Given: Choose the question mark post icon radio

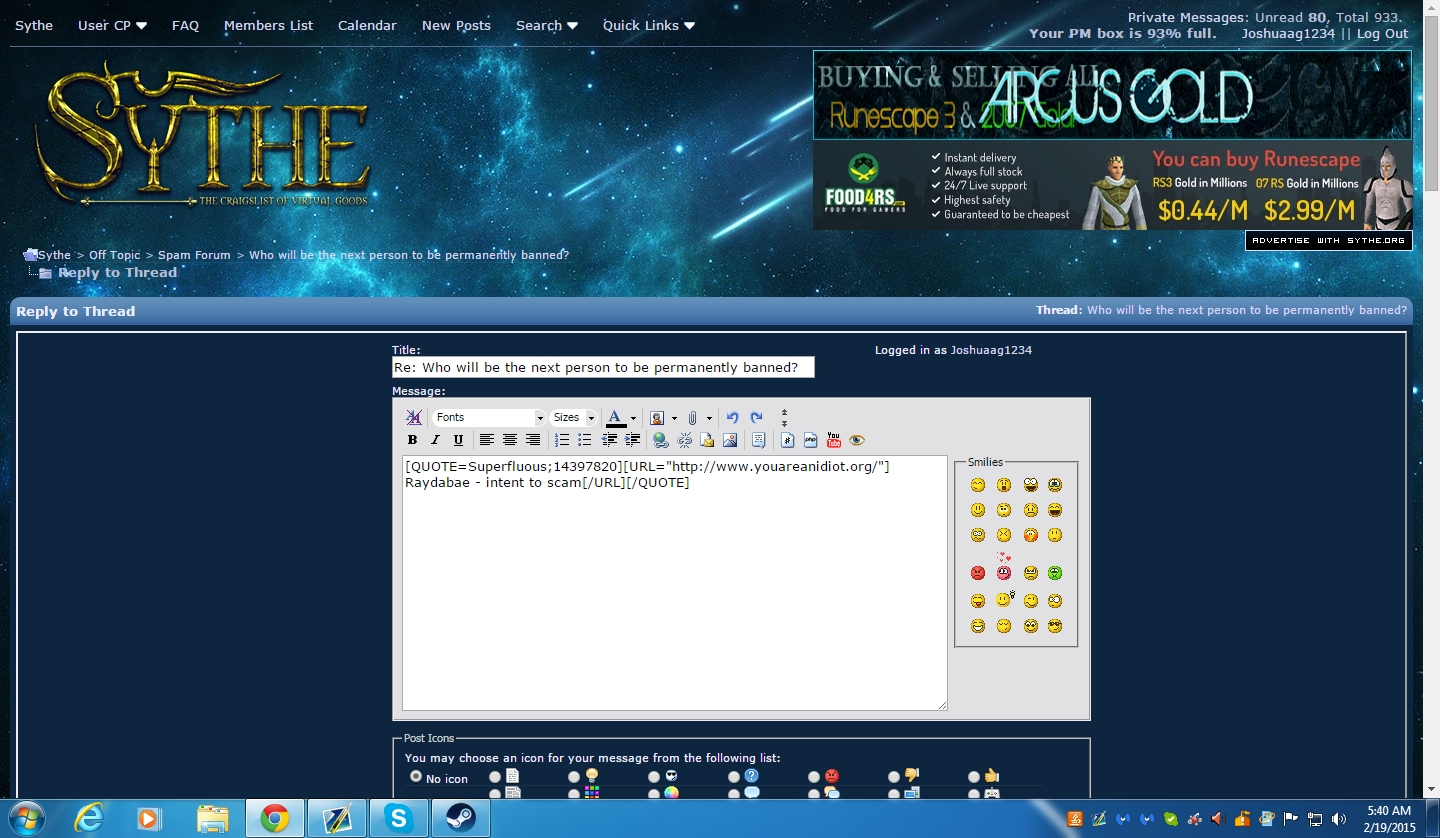Looking at the screenshot, I should pyautogui.click(x=734, y=777).
